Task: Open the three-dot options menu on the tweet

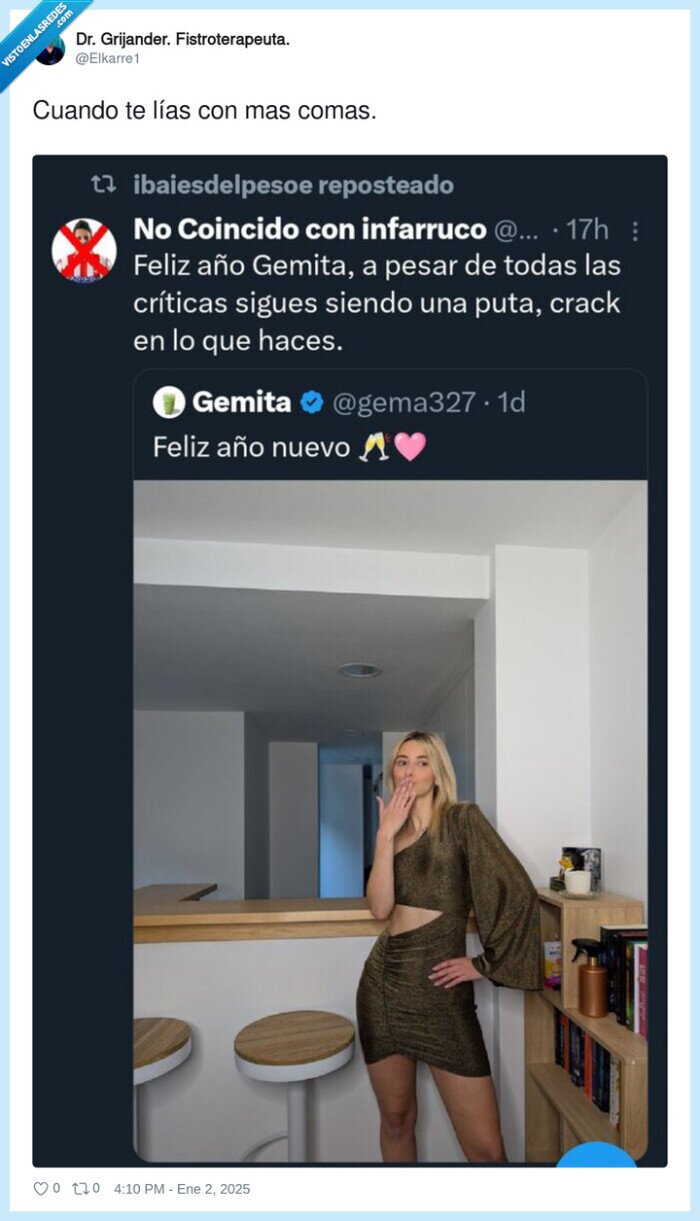Action: pos(637,230)
